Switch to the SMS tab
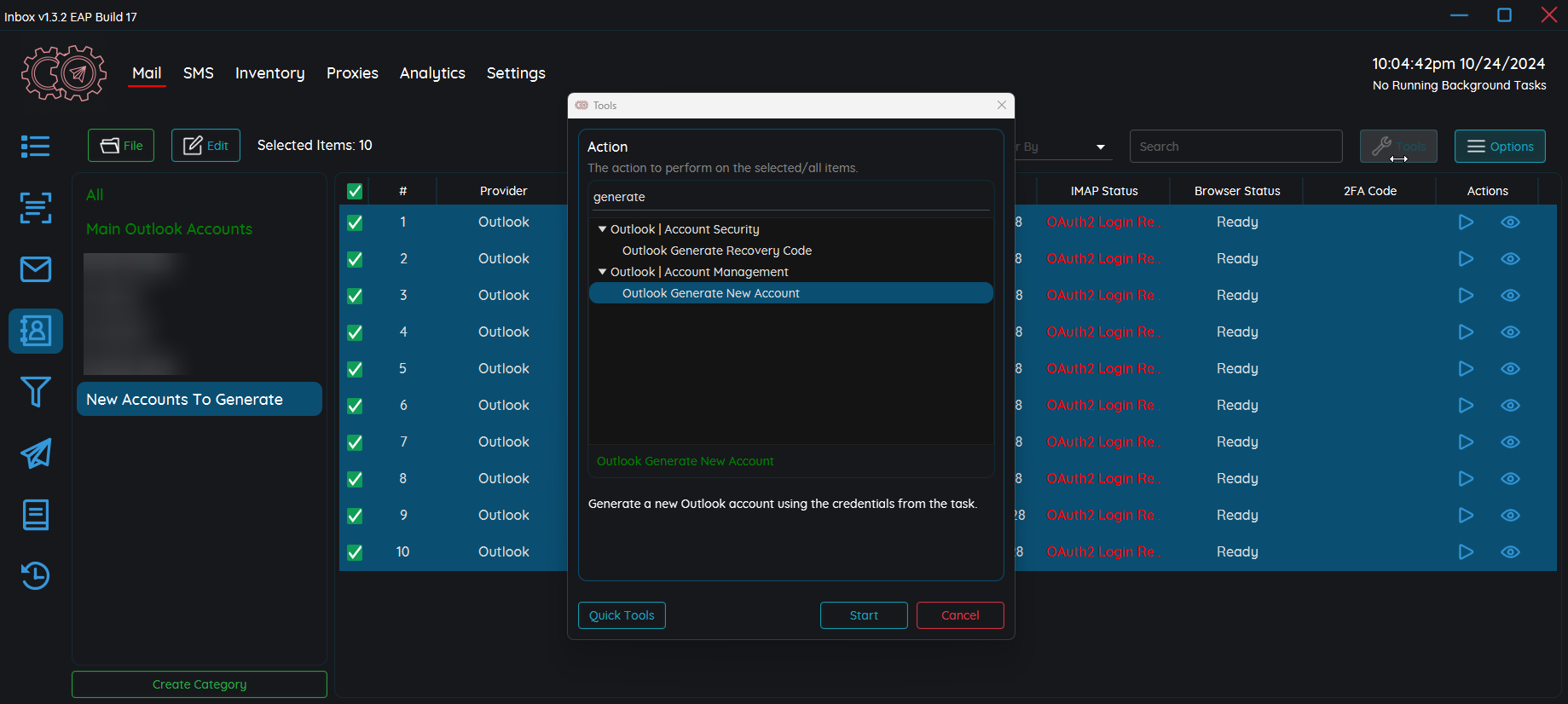1568x704 pixels. click(199, 73)
